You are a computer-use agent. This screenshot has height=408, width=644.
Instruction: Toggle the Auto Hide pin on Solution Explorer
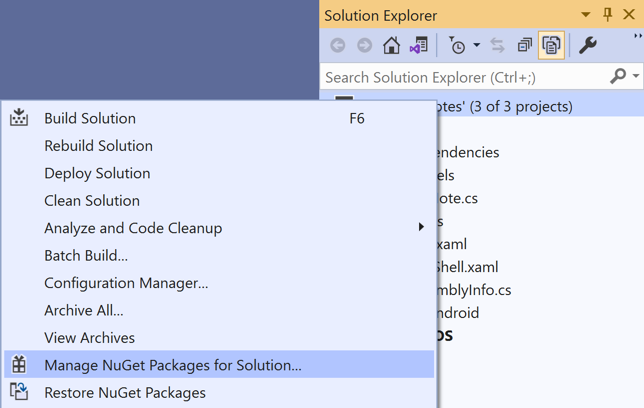(x=607, y=15)
